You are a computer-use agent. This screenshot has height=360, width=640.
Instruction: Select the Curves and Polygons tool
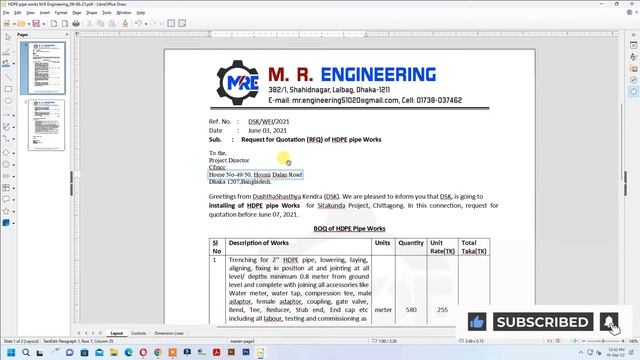[6, 127]
